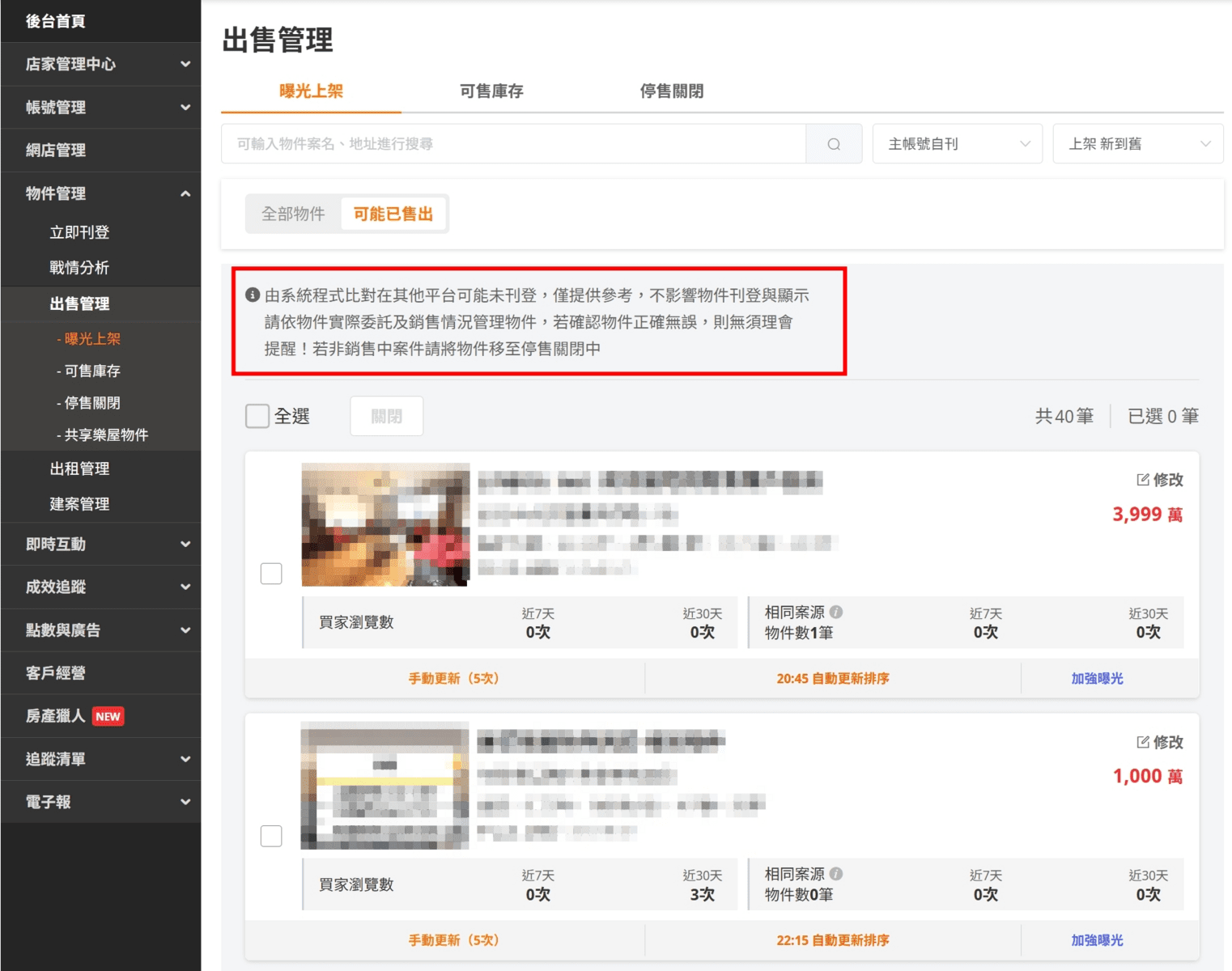
Task: Click 加強曝光 on the 1,000 萬 listing
Action: click(1097, 940)
